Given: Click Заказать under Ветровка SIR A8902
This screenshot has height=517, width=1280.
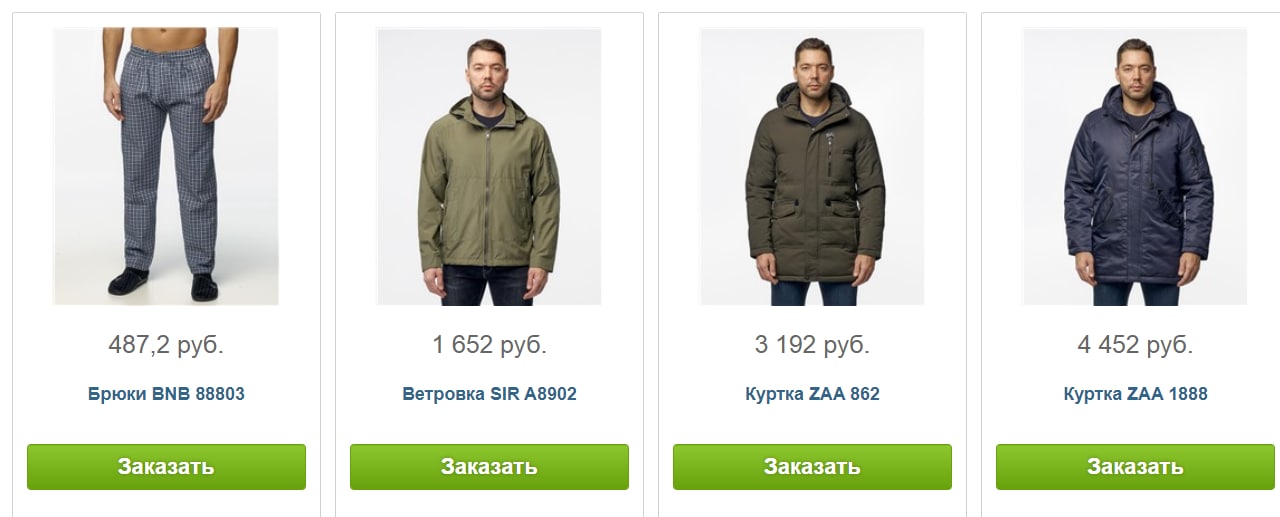Looking at the screenshot, I should tap(489, 467).
